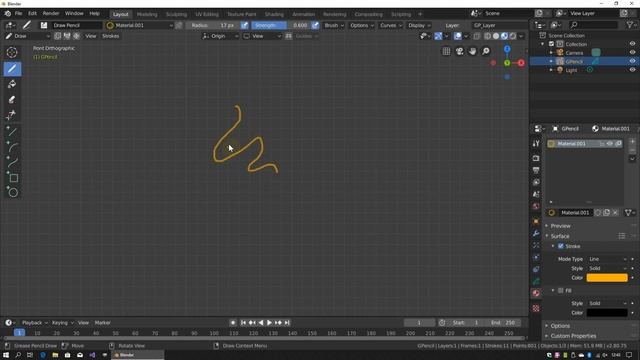Click the brush Strength slider

pos(281,25)
